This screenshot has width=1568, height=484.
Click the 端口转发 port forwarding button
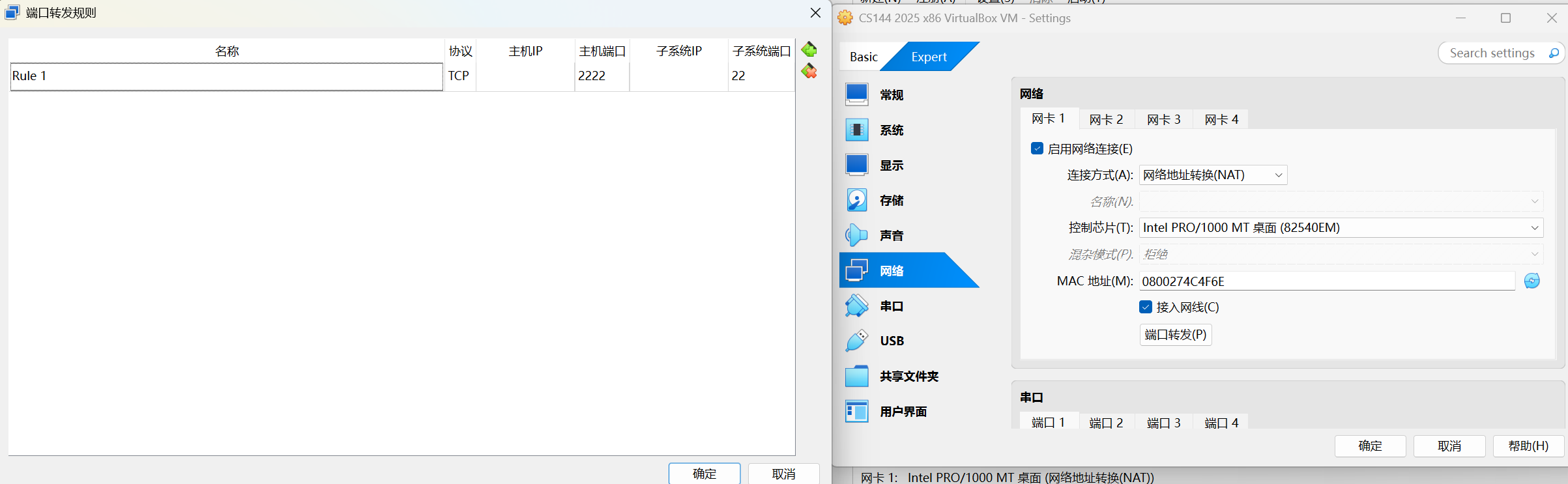1175,335
